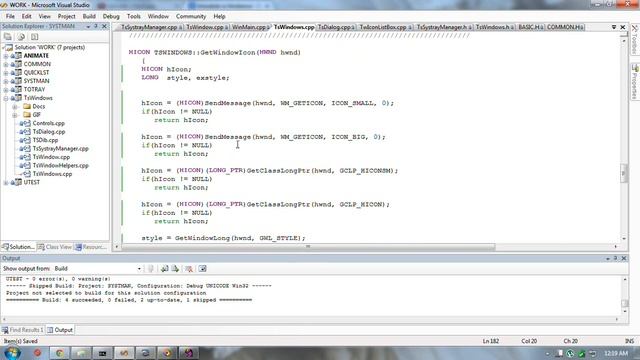Switch to the TsDialog.cpp editor tab
The width and height of the screenshot is (640, 360).
335,27
